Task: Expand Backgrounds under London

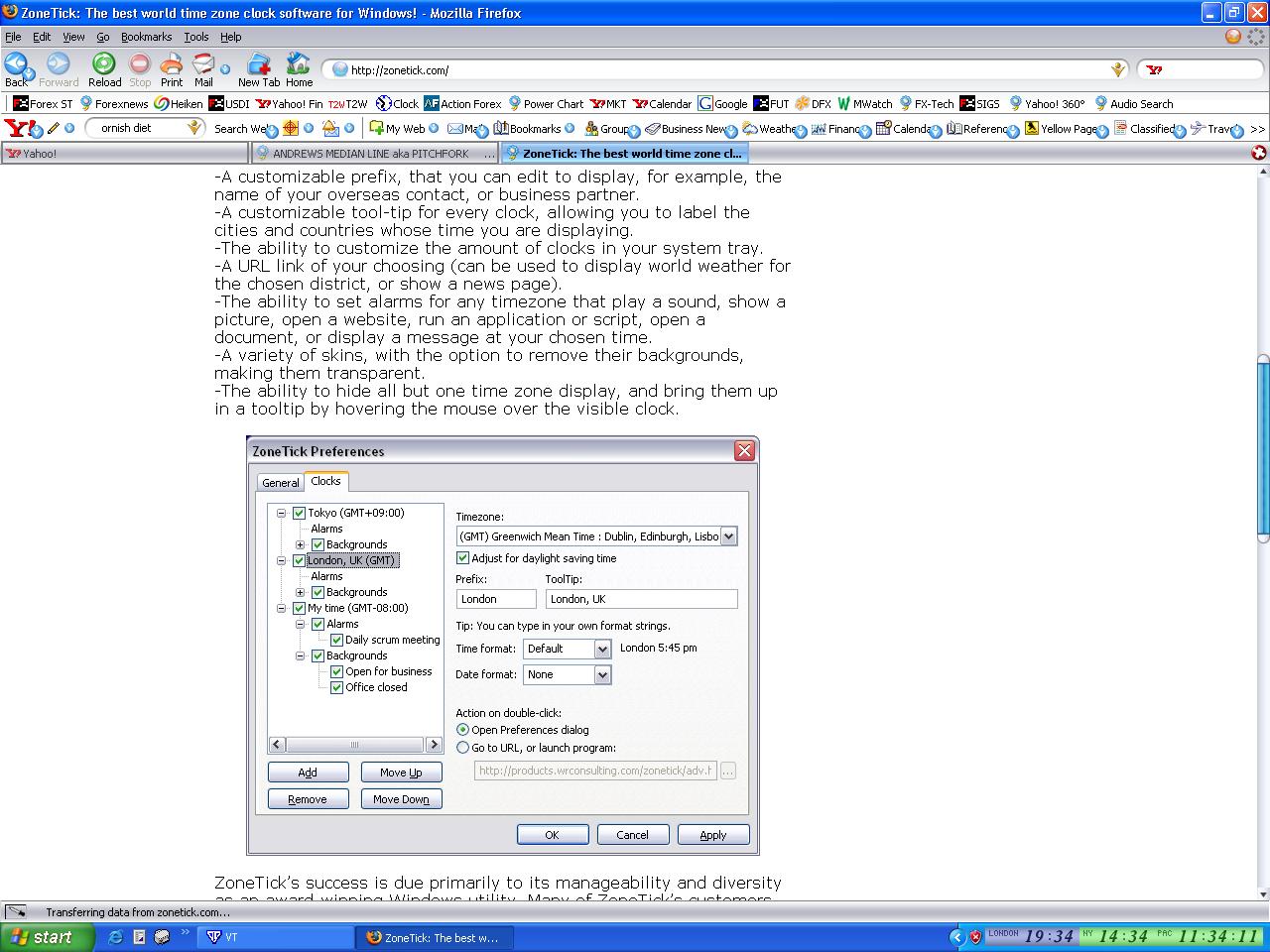Action: pos(300,592)
